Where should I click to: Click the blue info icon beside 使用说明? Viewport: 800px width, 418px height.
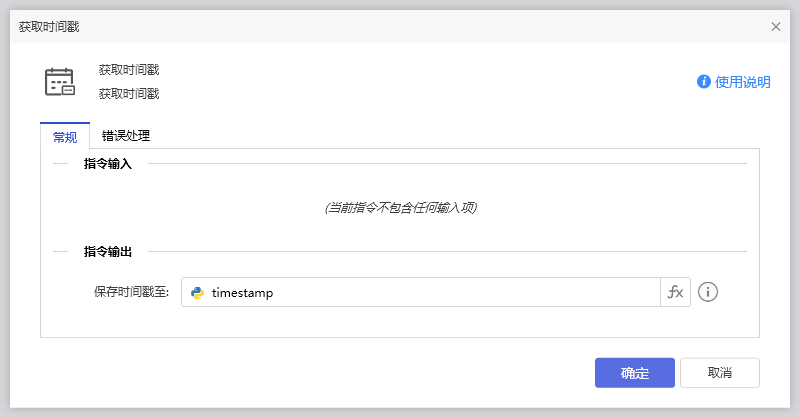[x=704, y=82]
